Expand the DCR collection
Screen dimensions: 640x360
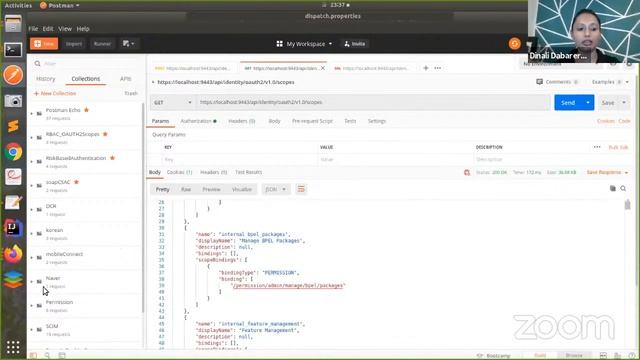pos(32,209)
